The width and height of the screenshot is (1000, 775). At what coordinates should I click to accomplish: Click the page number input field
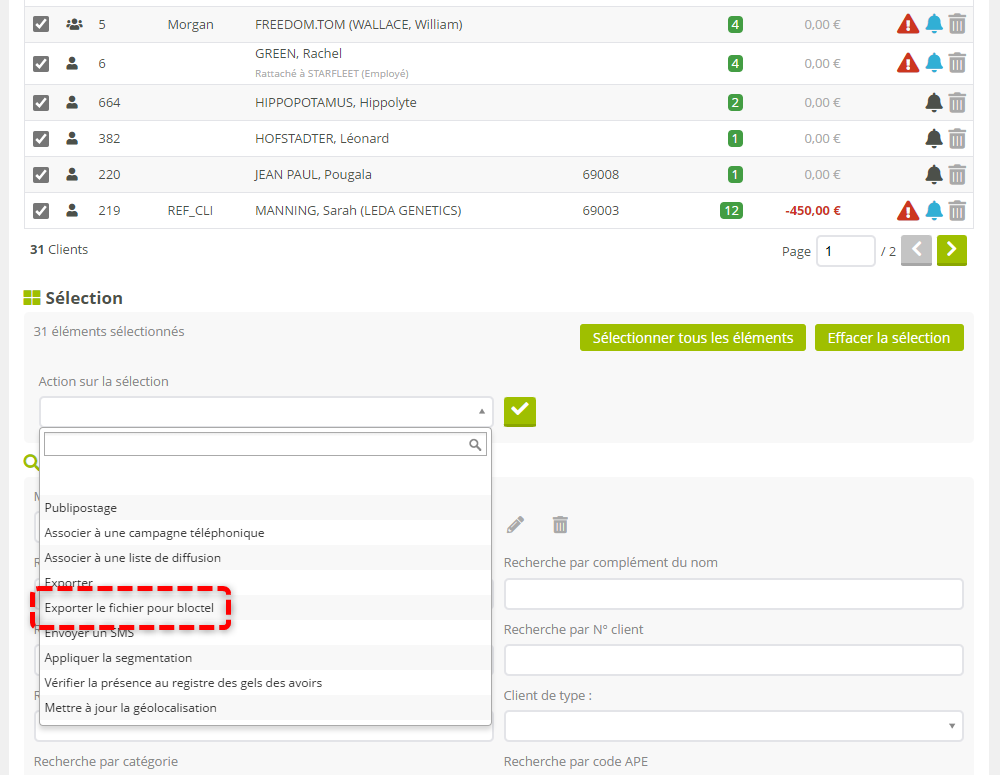coord(845,251)
